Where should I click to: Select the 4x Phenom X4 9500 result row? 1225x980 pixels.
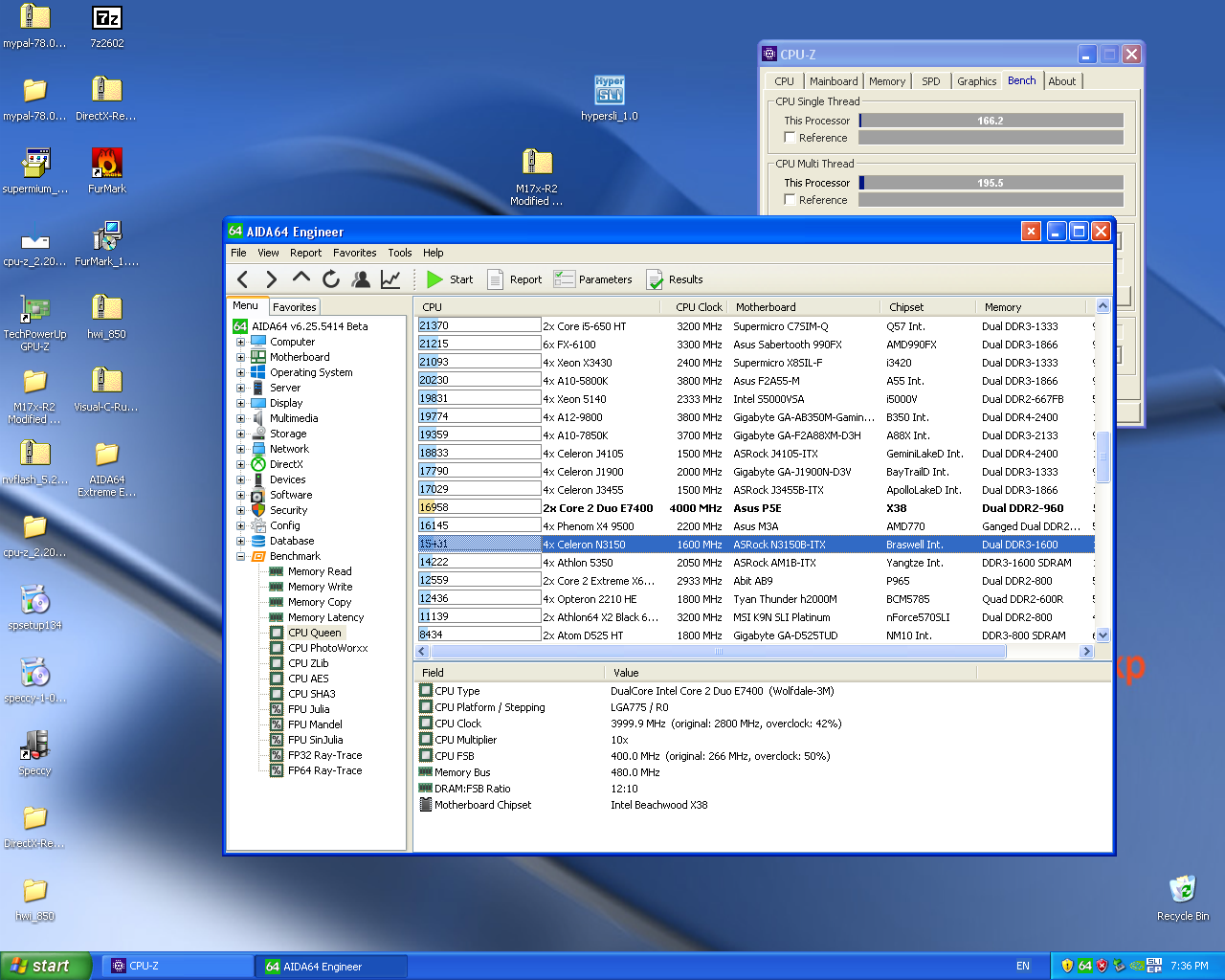[756, 526]
